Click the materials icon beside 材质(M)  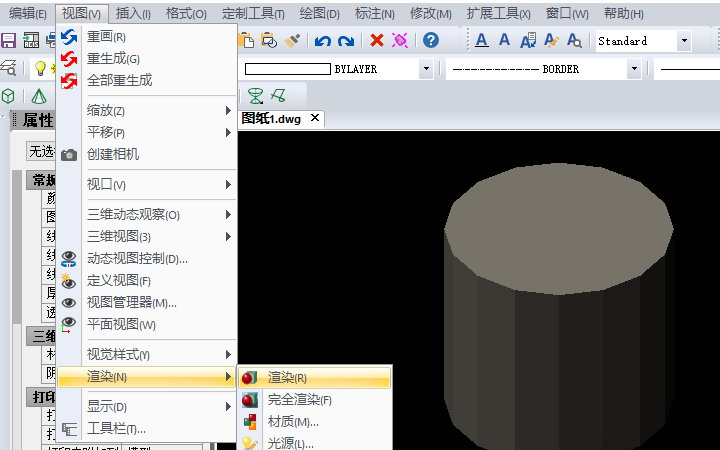[x=250, y=422]
